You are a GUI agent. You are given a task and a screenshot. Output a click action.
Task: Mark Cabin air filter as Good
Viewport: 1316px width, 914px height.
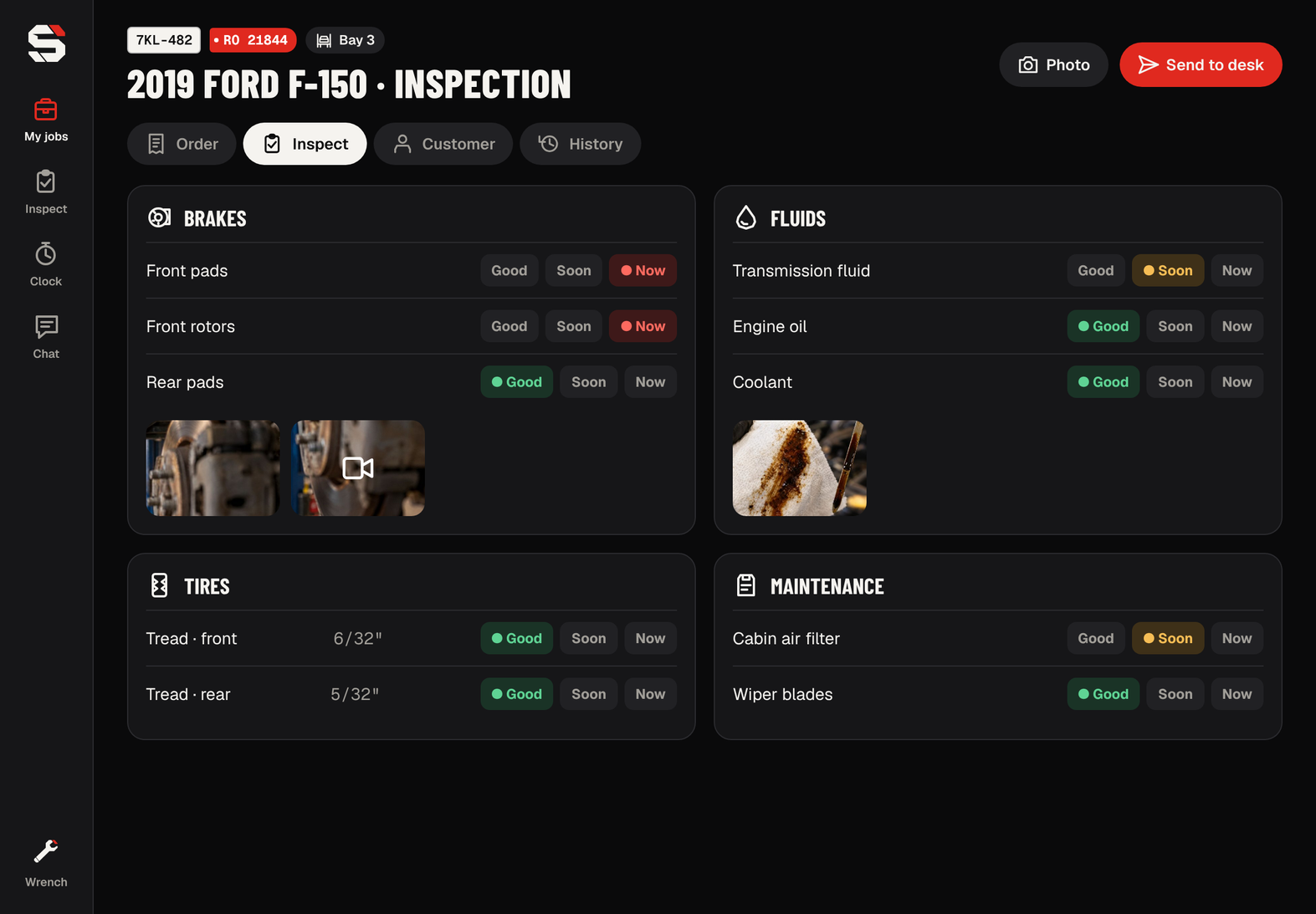pos(1096,638)
